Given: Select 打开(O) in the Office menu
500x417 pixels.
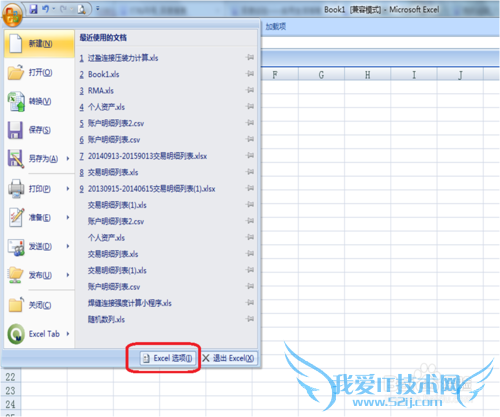Looking at the screenshot, I should click(39, 72).
